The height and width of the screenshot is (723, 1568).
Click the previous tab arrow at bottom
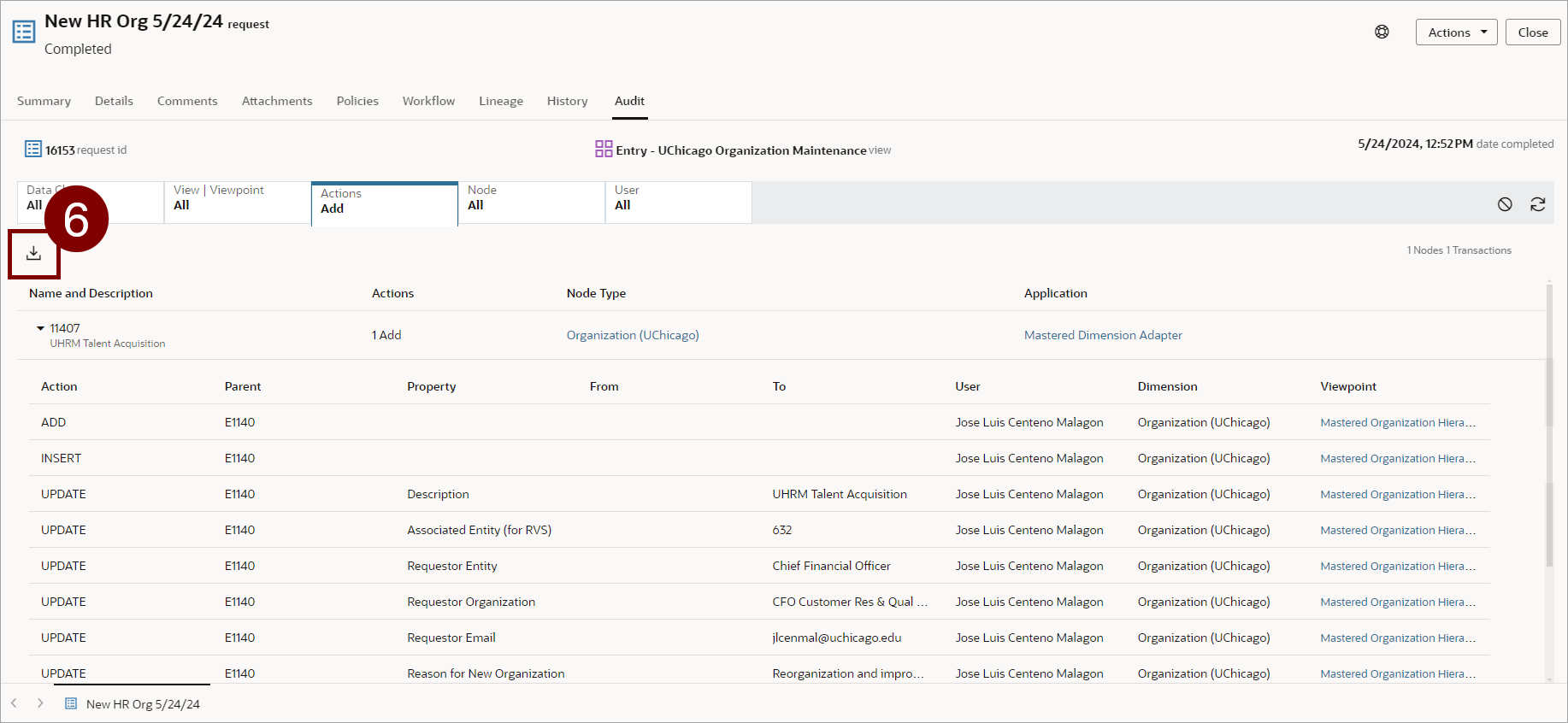tap(14, 703)
